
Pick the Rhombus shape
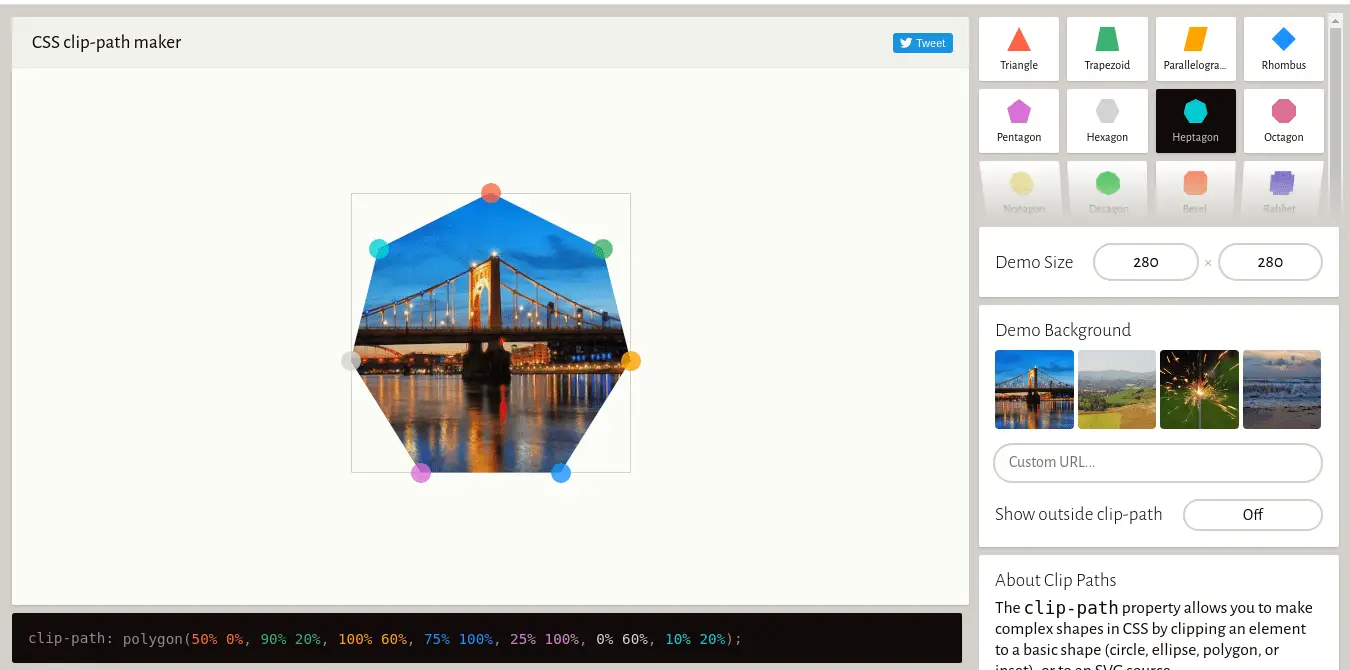tap(1283, 49)
